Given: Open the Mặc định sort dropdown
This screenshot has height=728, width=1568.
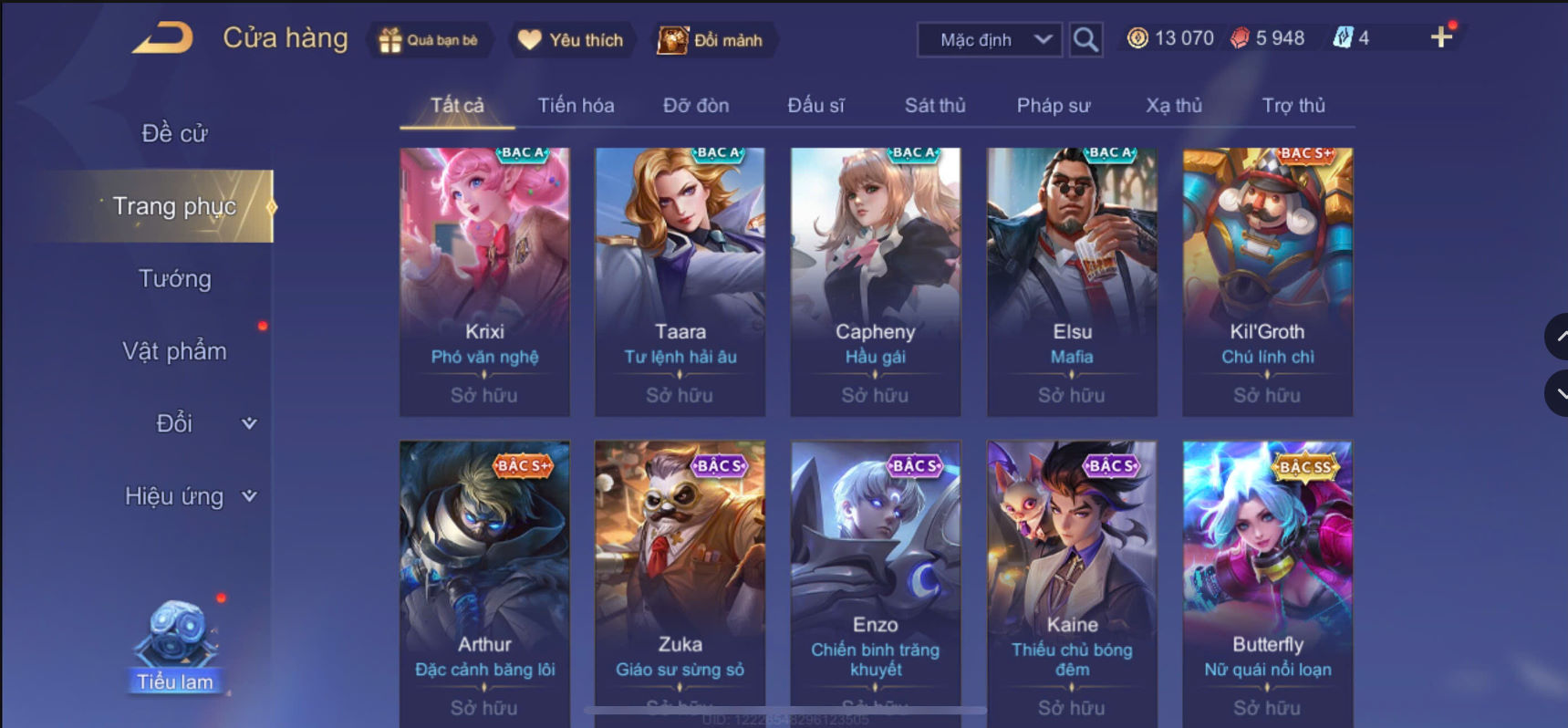Looking at the screenshot, I should coord(990,39).
